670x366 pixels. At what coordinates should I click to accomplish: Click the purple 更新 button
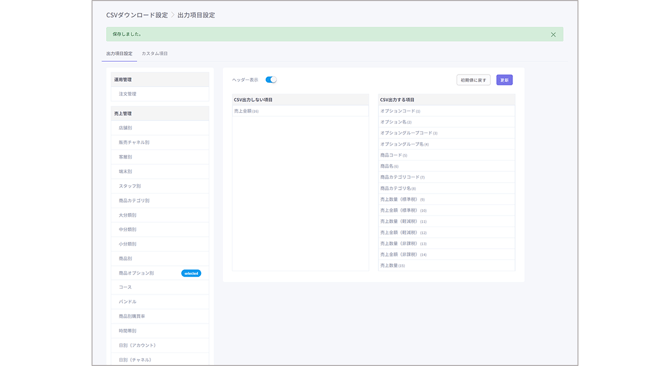pos(504,80)
